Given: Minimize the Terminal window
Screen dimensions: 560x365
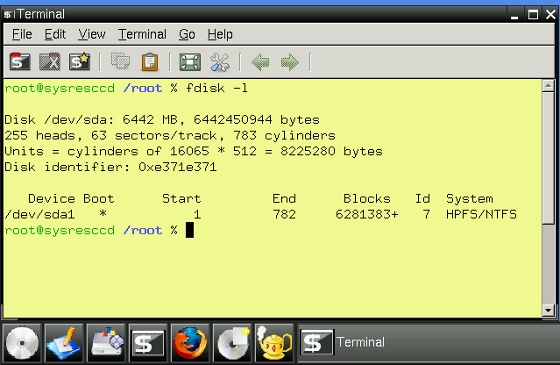Looking at the screenshot, I should [x=514, y=15].
